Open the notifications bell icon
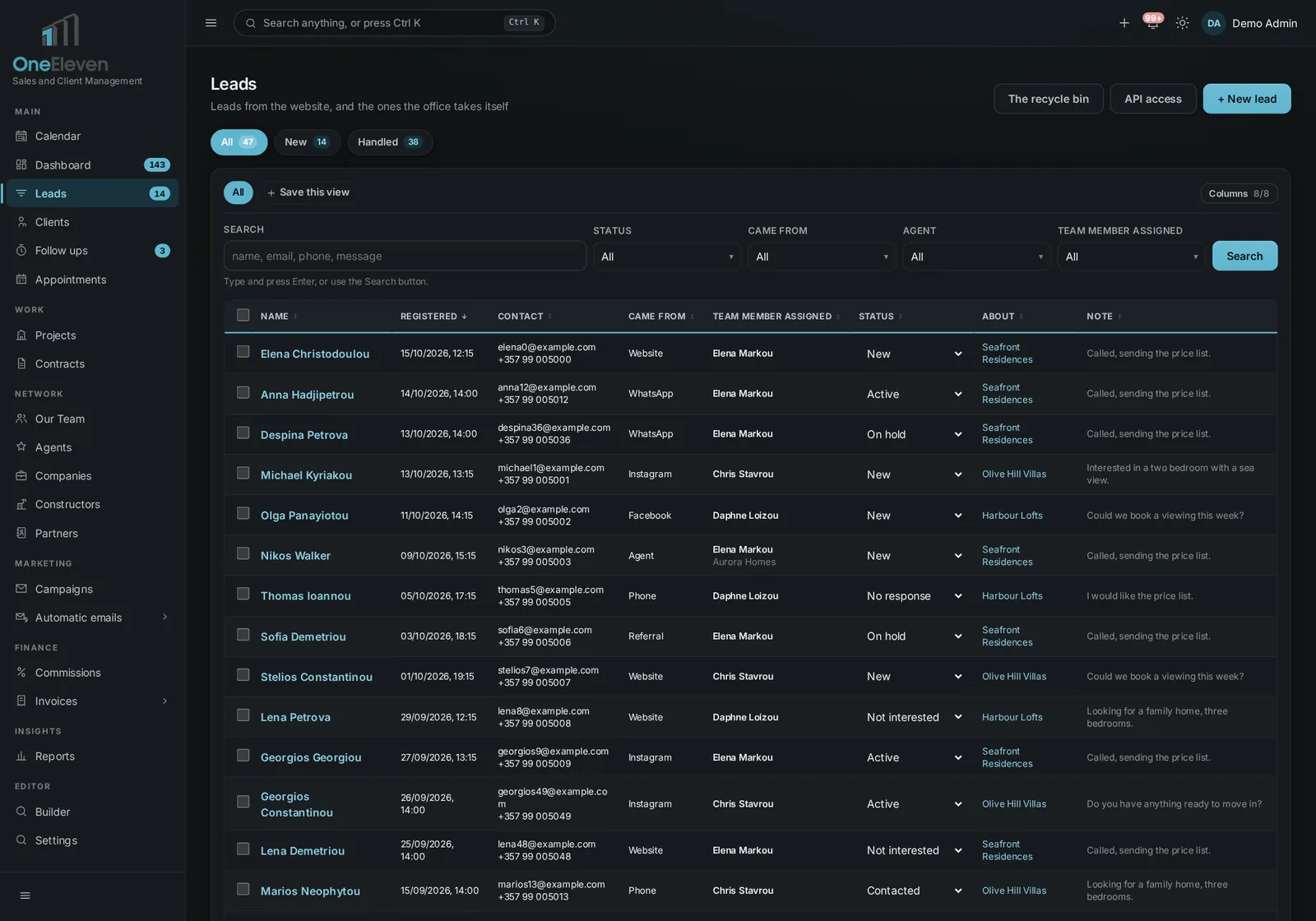 (1152, 23)
